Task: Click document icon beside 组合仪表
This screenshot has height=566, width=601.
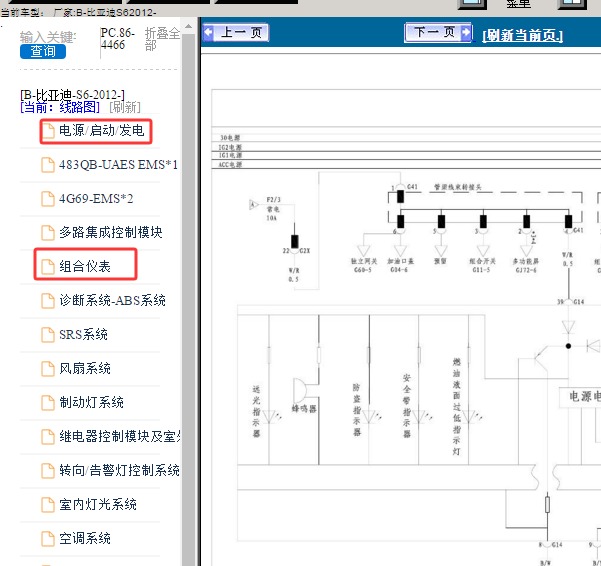Action: (48, 267)
